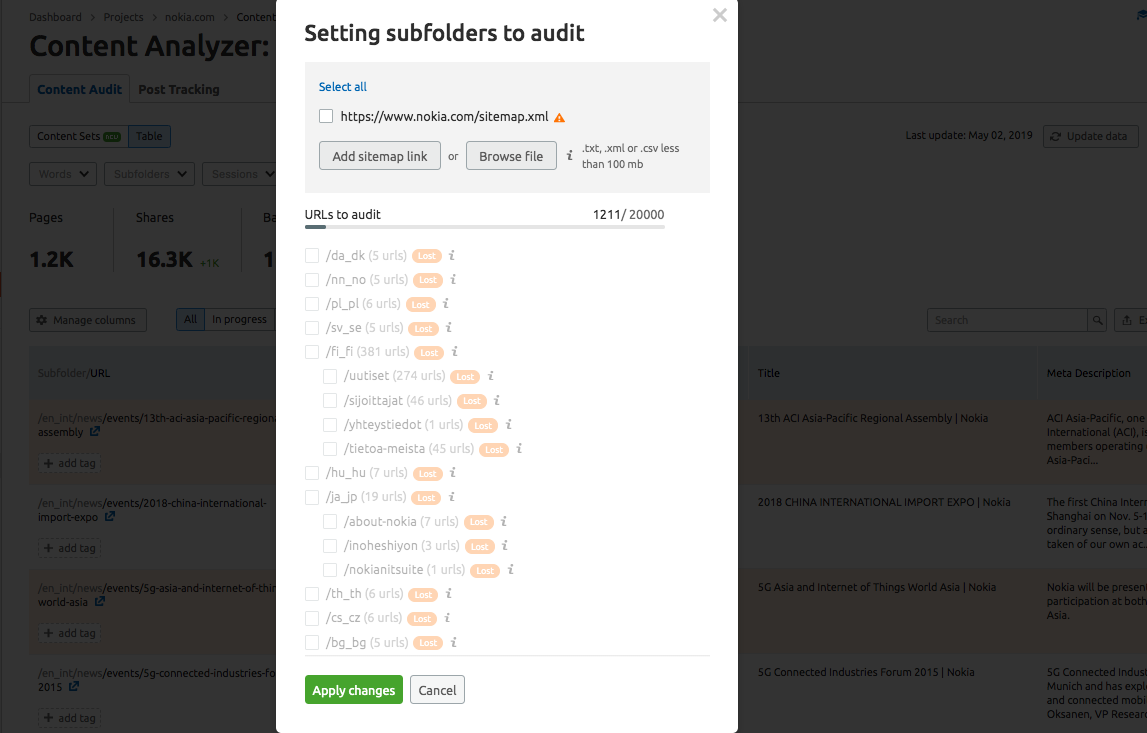Image resolution: width=1147 pixels, height=733 pixels.
Task: Click info icon next to /da_dk row
Action: (452, 255)
